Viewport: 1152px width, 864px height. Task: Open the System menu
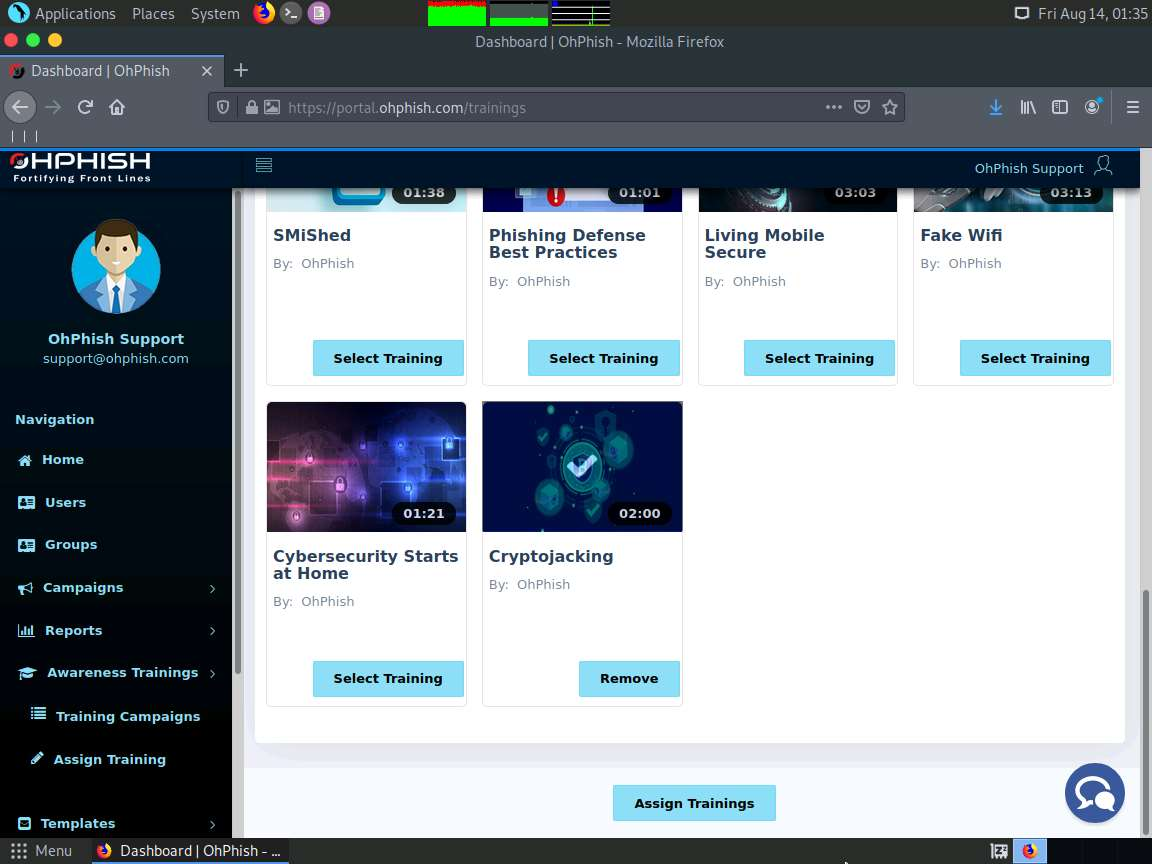(x=215, y=13)
